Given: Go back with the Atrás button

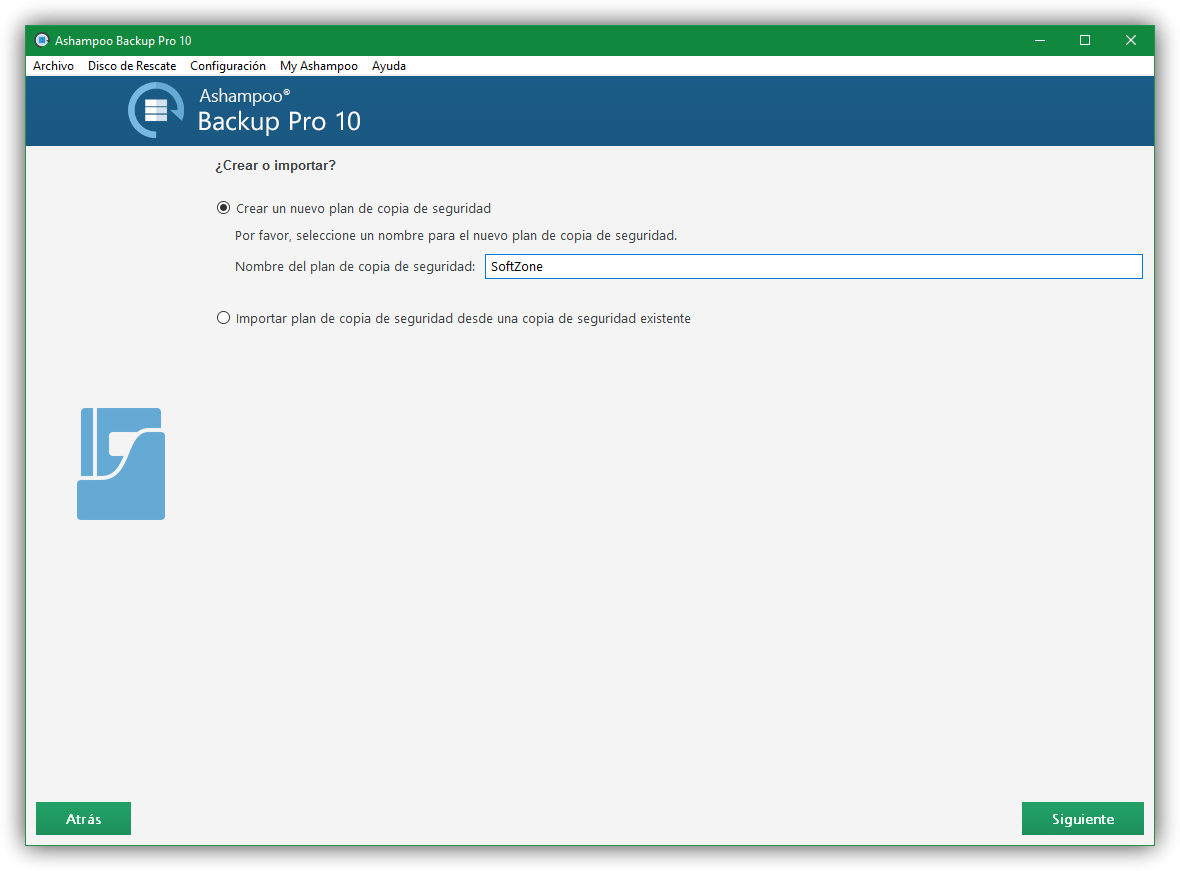Looking at the screenshot, I should (x=84, y=818).
